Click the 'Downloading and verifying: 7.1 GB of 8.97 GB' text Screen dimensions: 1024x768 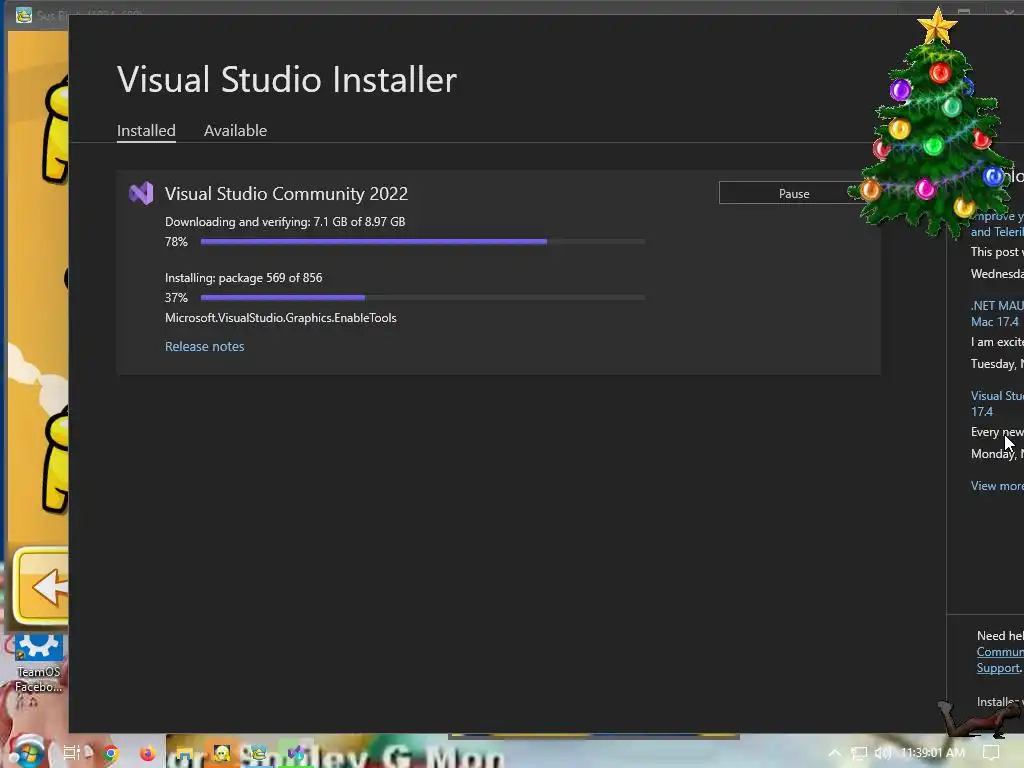tap(285, 222)
